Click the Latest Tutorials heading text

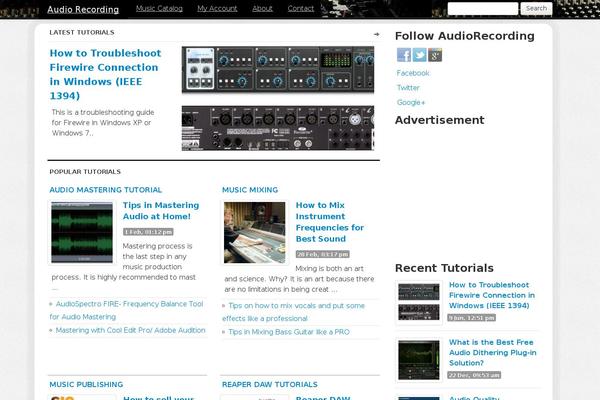coord(82,33)
